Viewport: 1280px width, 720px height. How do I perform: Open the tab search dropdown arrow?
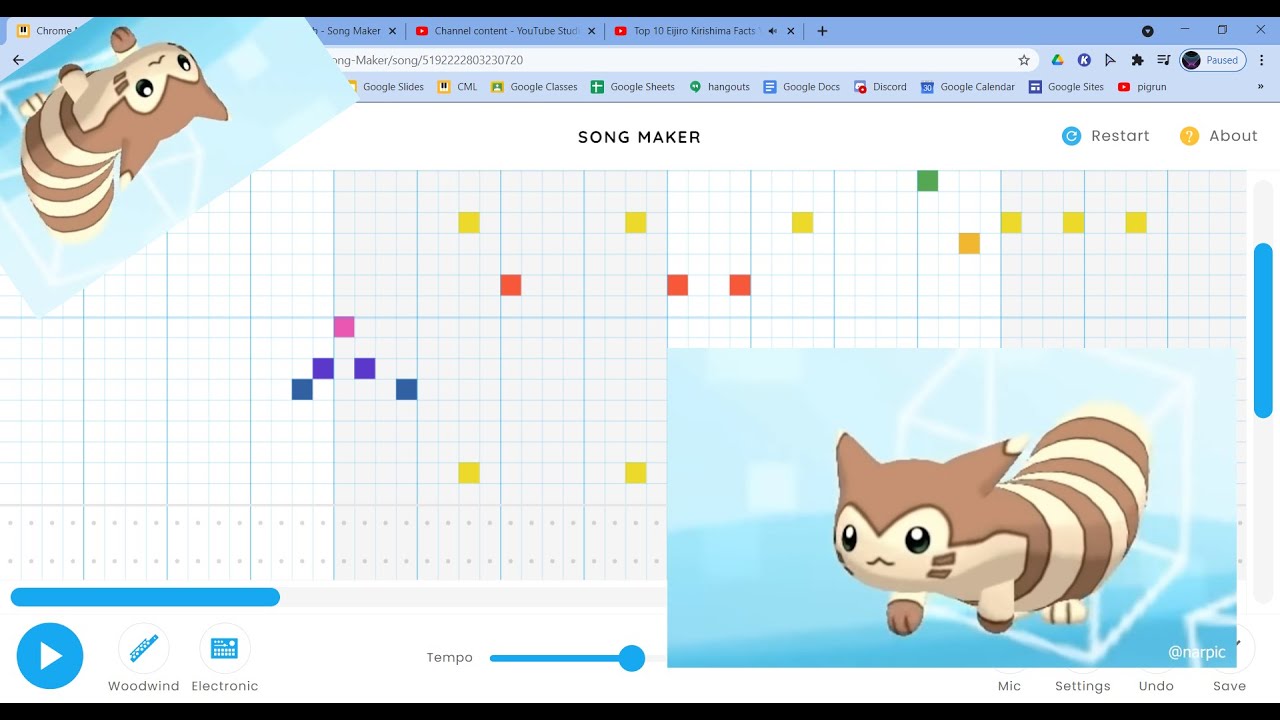click(1147, 31)
